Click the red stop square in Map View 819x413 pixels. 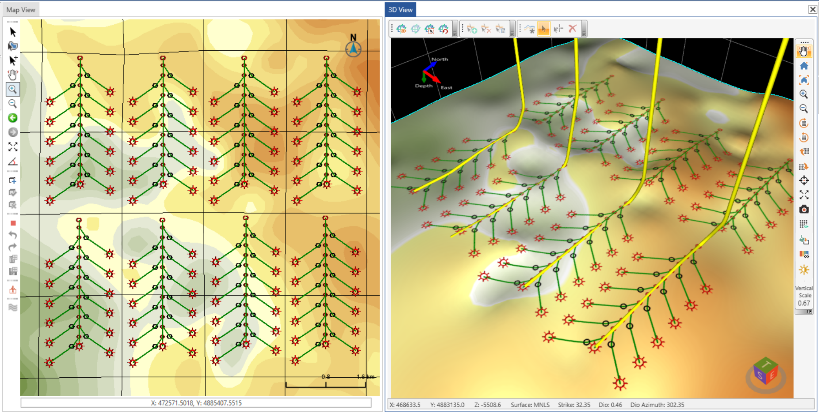[x=13, y=223]
